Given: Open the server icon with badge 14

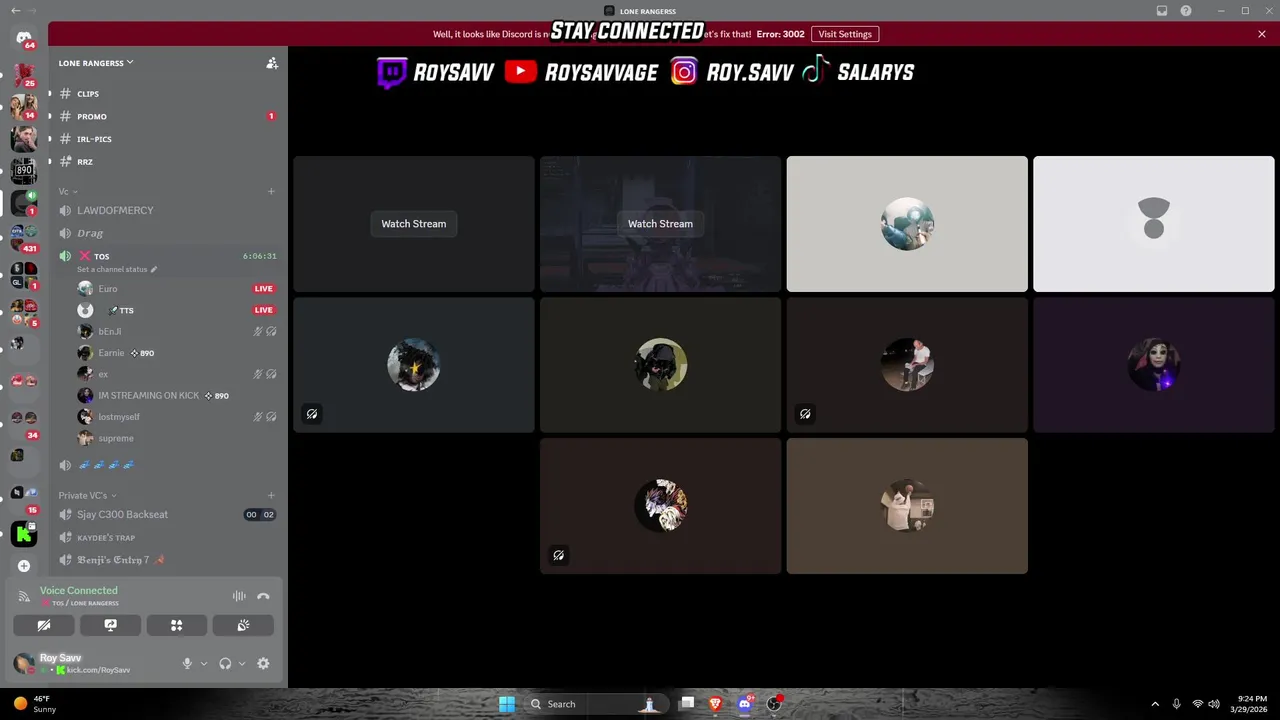Looking at the screenshot, I should click(x=23, y=107).
